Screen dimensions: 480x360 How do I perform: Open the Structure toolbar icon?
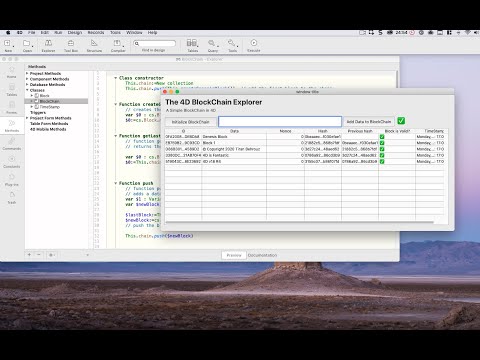(94, 43)
